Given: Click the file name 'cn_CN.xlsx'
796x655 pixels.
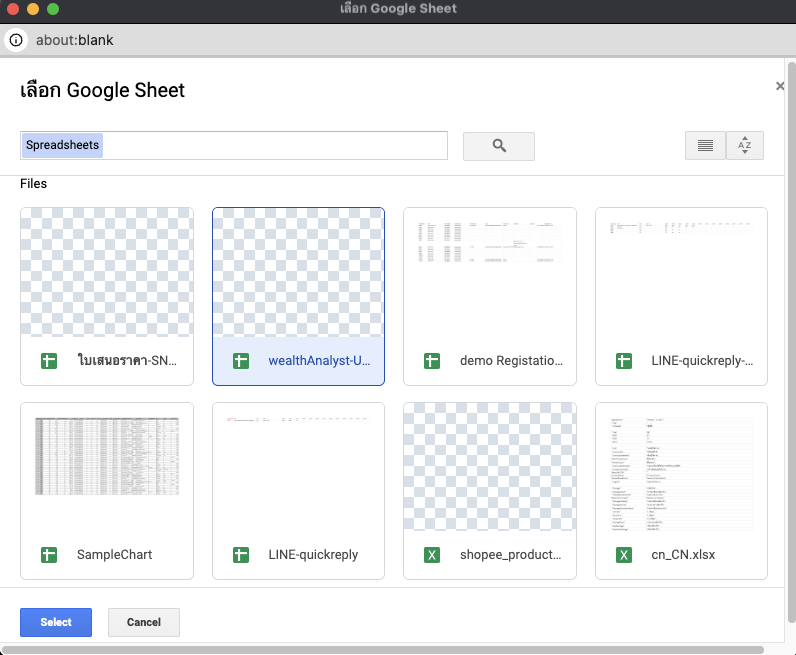Looking at the screenshot, I should tap(683, 555).
